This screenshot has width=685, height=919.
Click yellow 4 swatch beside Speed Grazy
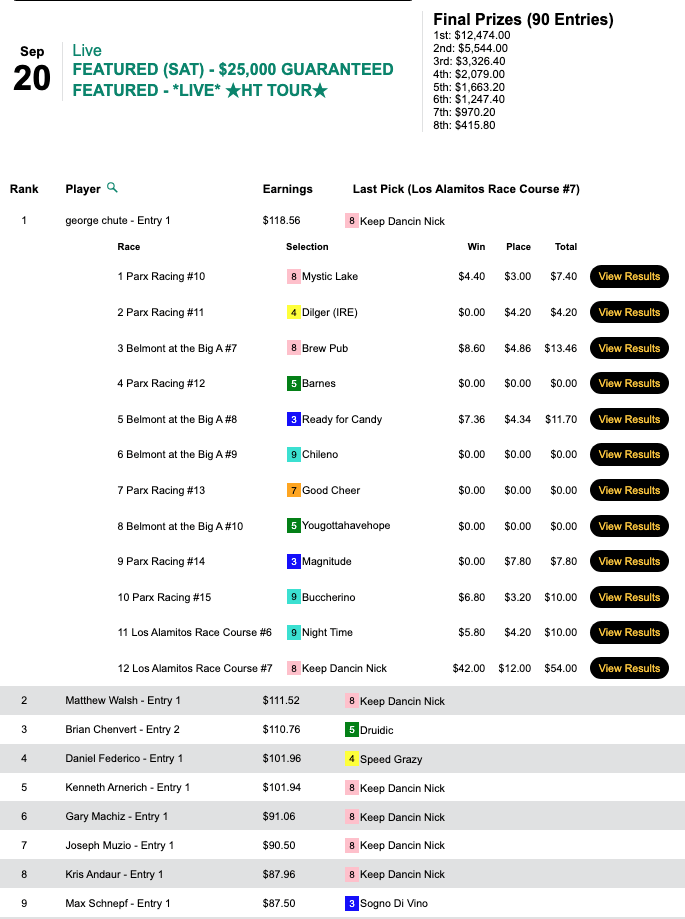pos(351,759)
